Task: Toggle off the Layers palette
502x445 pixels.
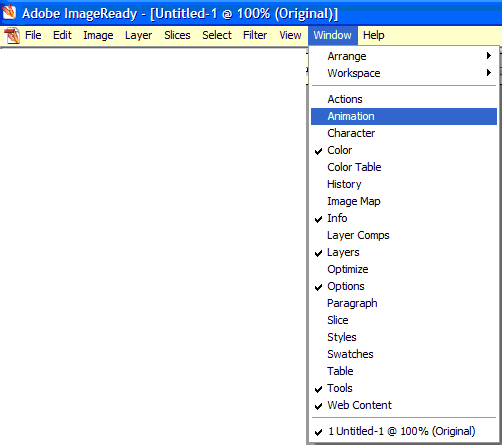Action: (x=404, y=252)
